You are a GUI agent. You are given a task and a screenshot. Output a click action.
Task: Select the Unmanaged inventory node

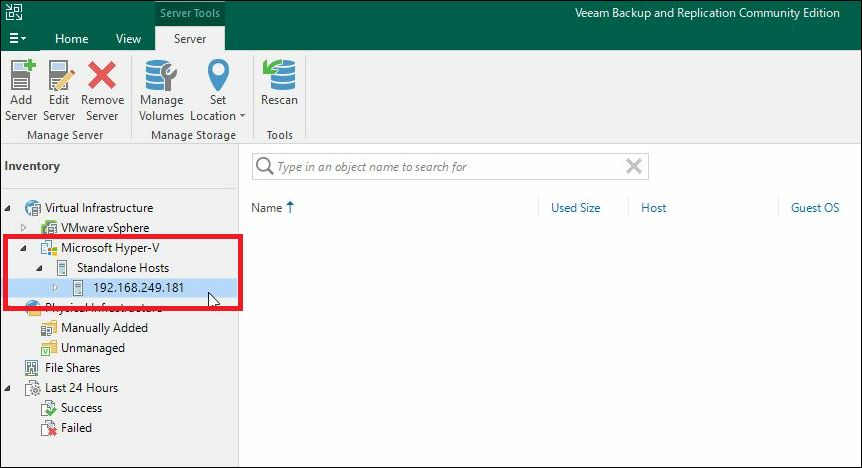click(x=92, y=348)
